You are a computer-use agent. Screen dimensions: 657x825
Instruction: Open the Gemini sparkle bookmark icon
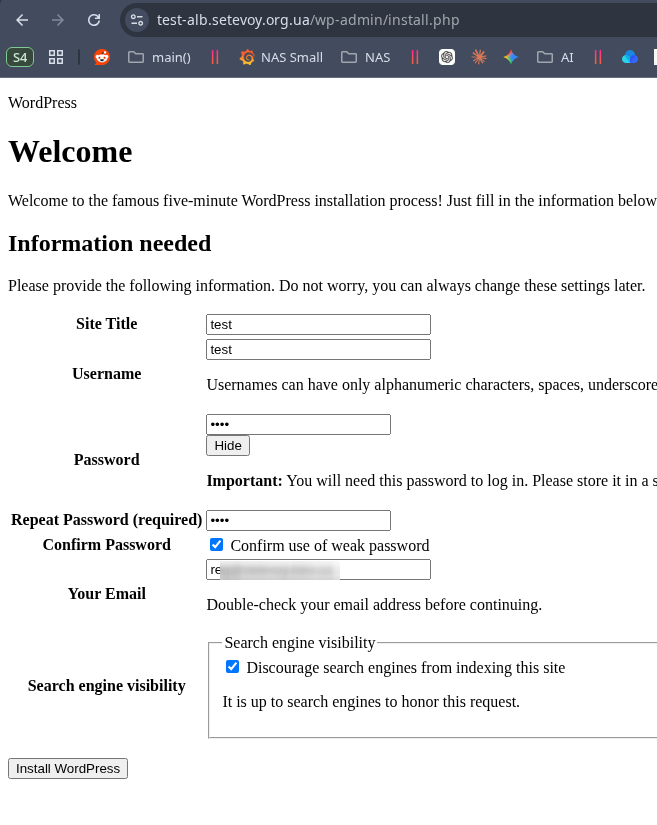(x=511, y=57)
